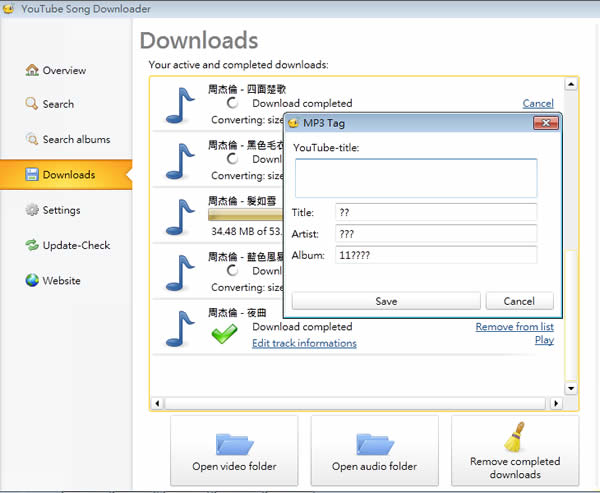Viewport: 600px width, 493px height.
Task: Click spinner icon on 黑色毛衣 row
Action: [232, 159]
